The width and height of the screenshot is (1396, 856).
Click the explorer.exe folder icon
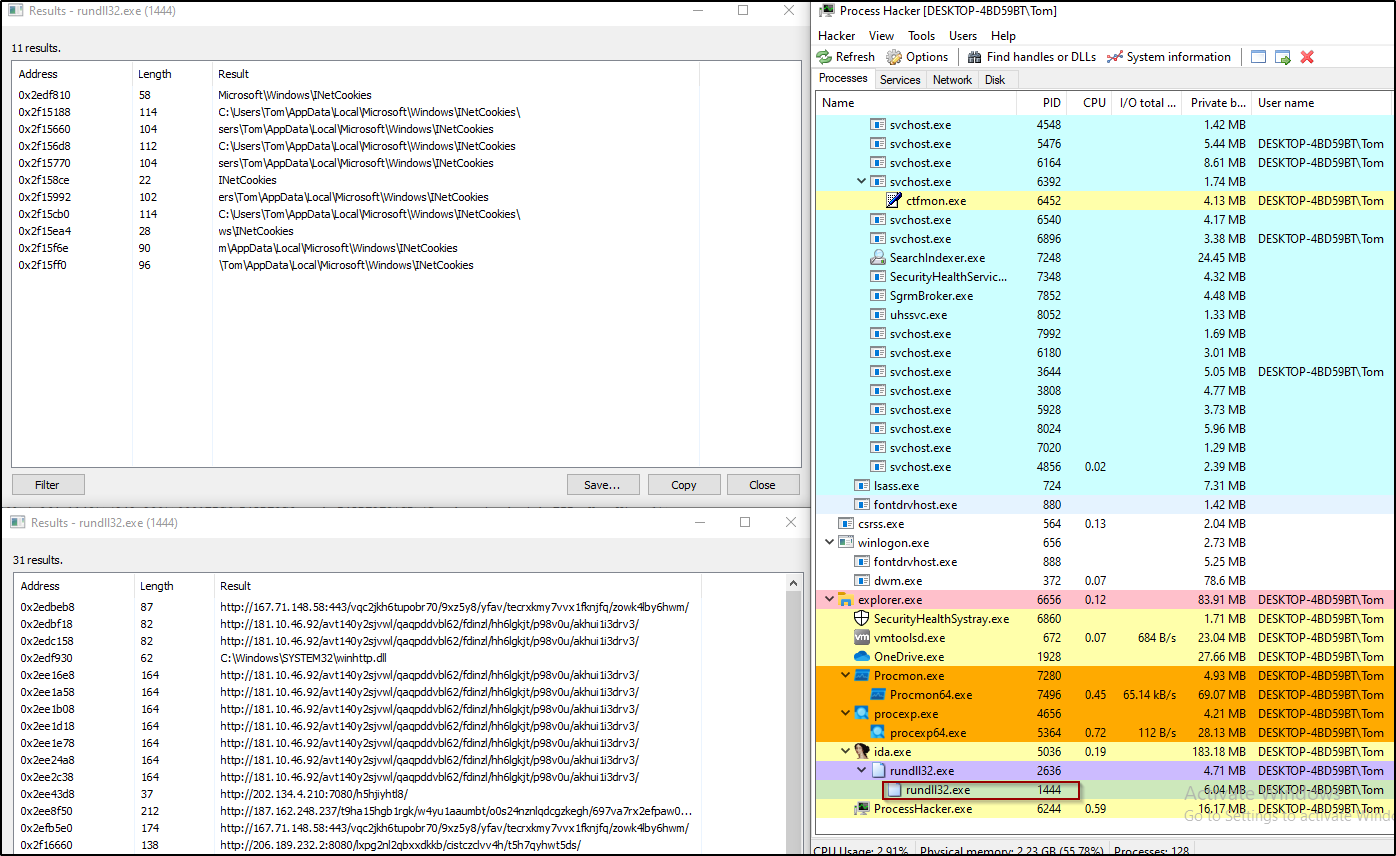pos(846,600)
